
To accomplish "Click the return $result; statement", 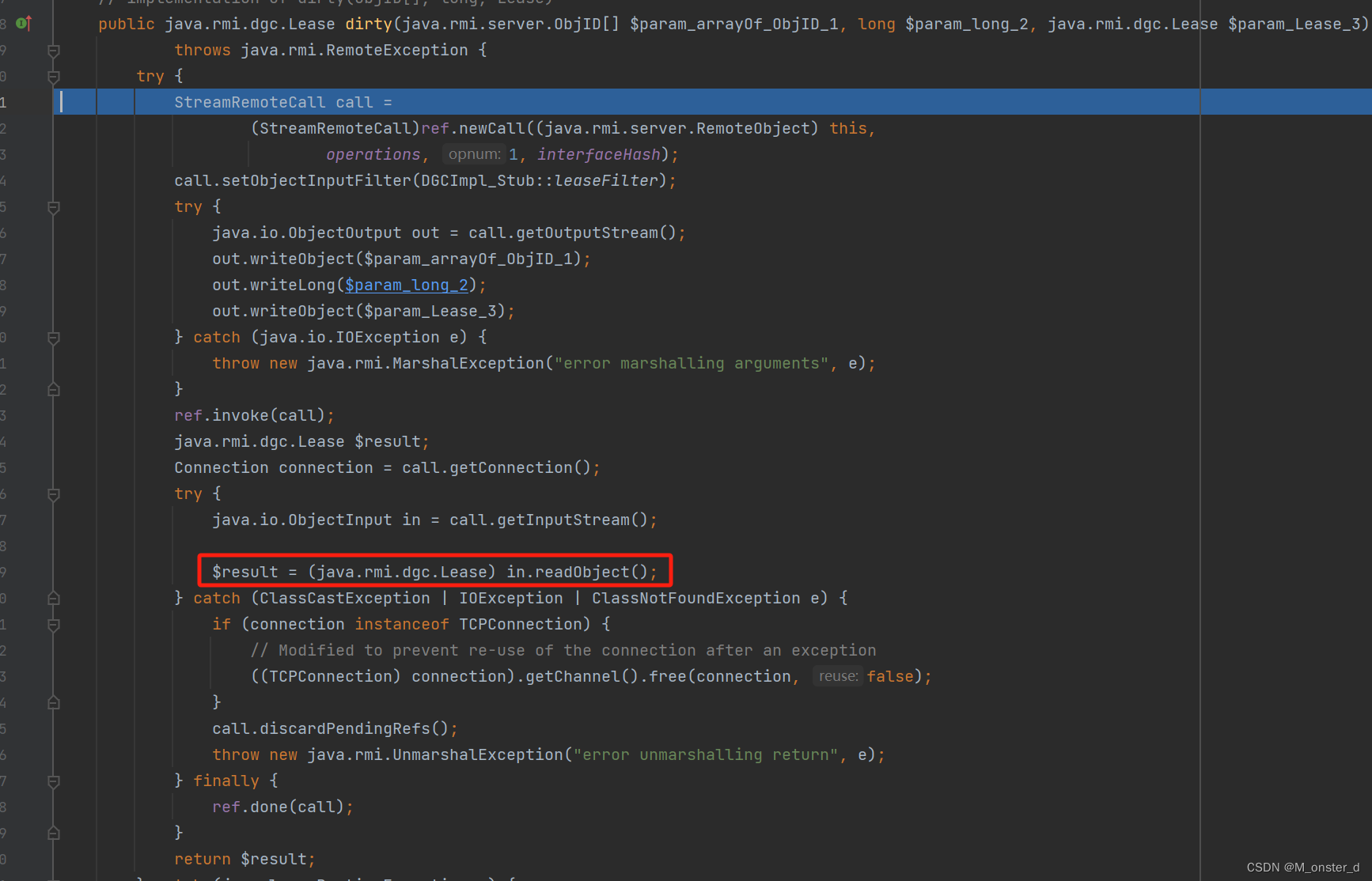I will [x=244, y=859].
